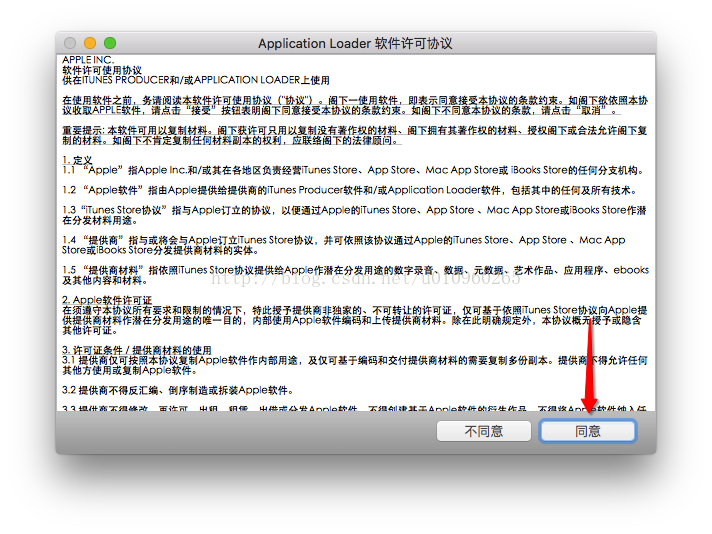Click the paragraph starting '在使用软件之前'
This screenshot has width=712, height=534.
tap(355, 105)
